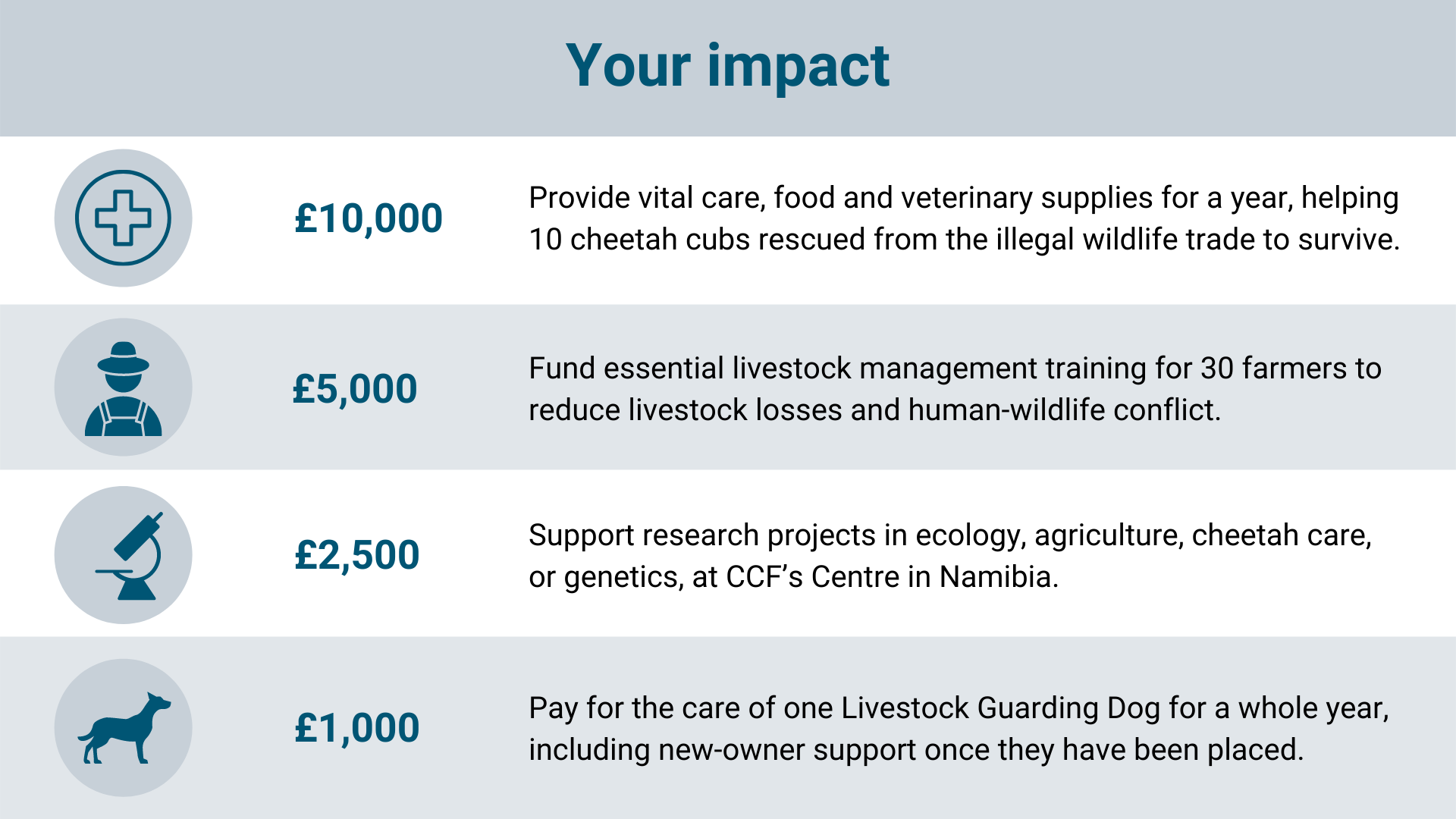Choose the £5,000 donation amount
This screenshot has height=819, width=1456.
click(355, 389)
